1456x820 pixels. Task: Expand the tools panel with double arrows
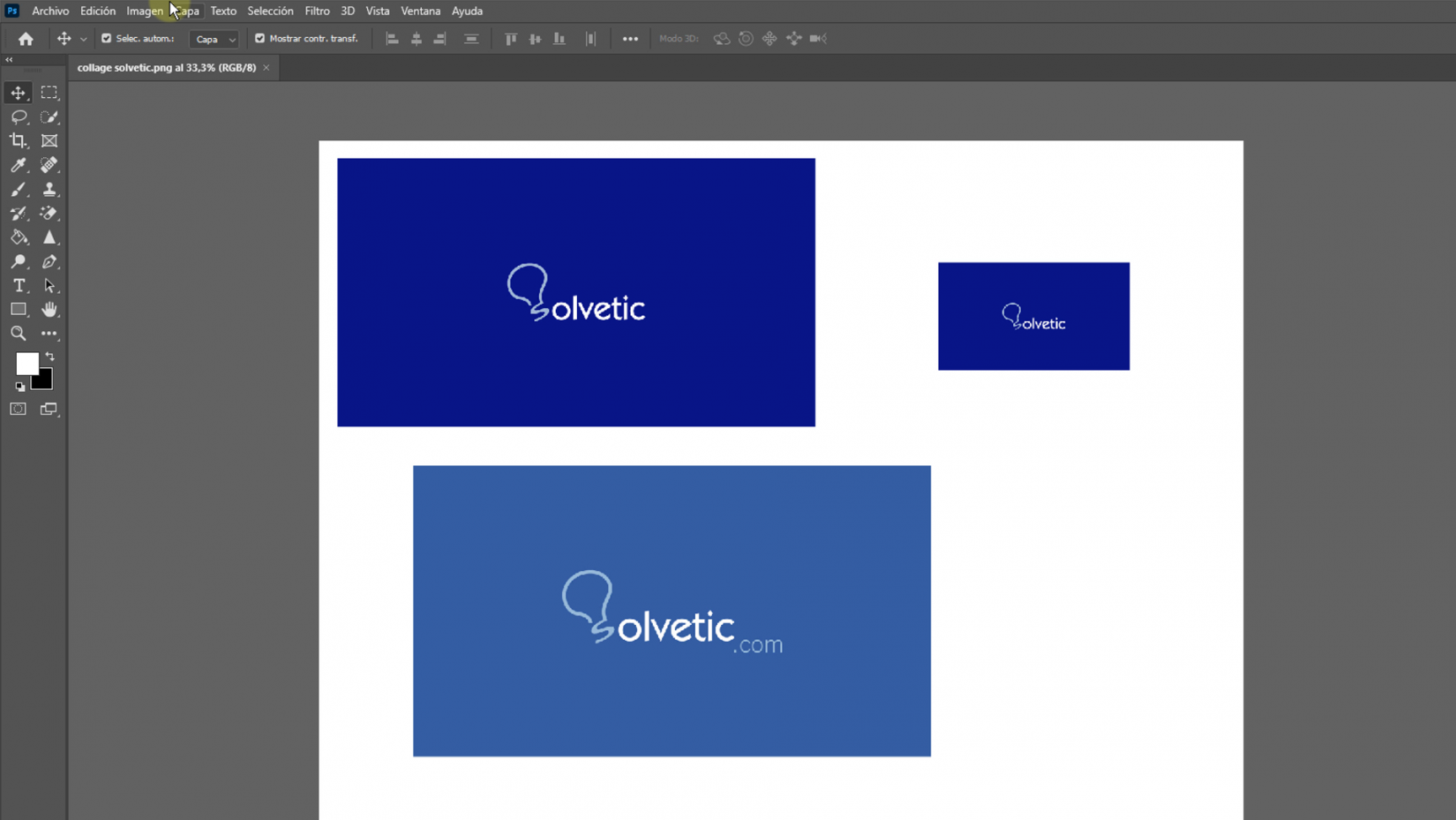point(10,60)
